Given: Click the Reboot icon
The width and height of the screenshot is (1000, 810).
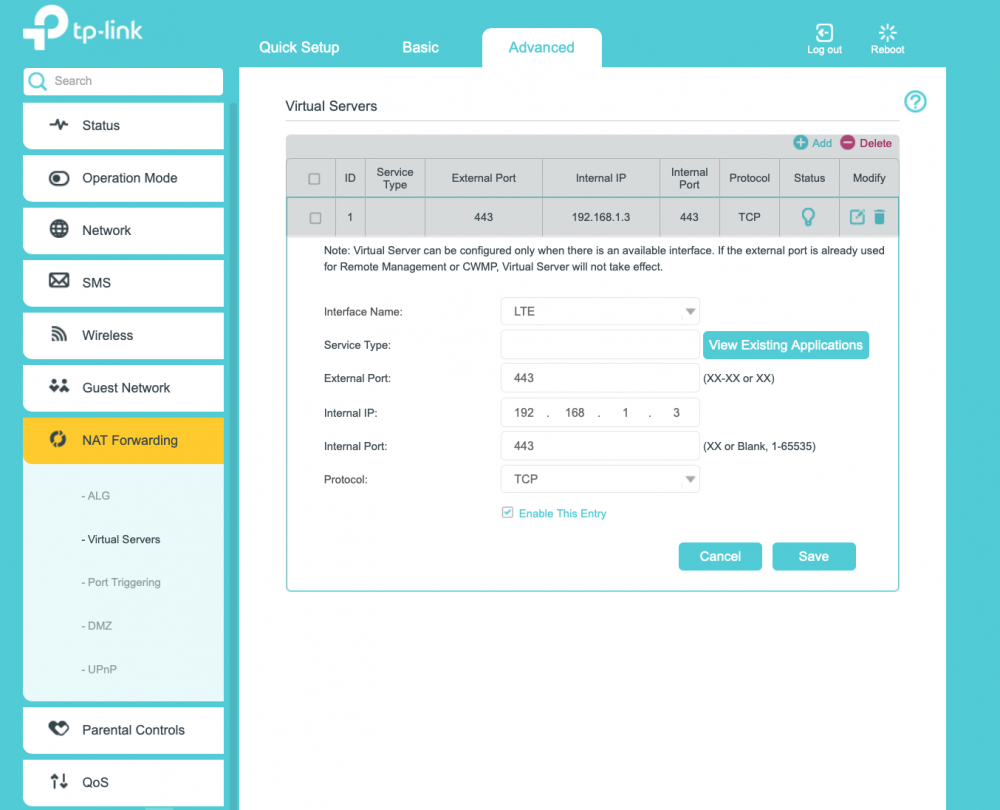Looking at the screenshot, I should coord(887,33).
